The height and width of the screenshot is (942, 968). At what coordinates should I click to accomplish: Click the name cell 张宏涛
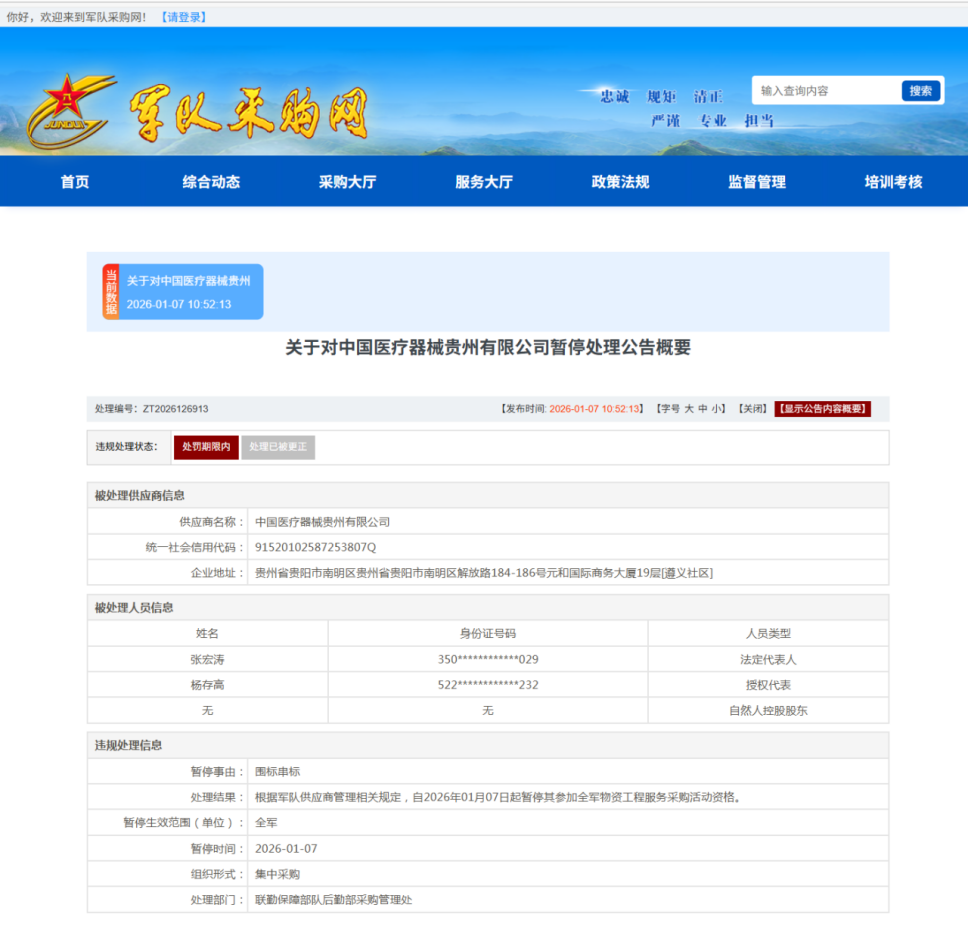(x=207, y=659)
